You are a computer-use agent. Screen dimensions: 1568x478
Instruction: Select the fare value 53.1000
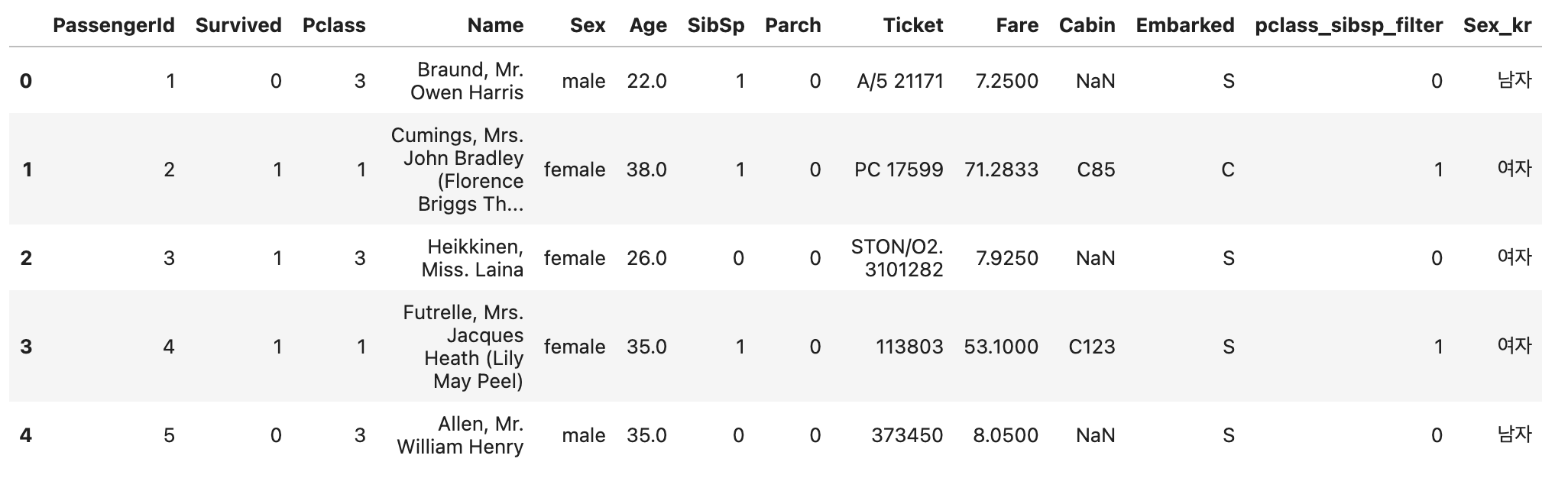tap(1001, 347)
